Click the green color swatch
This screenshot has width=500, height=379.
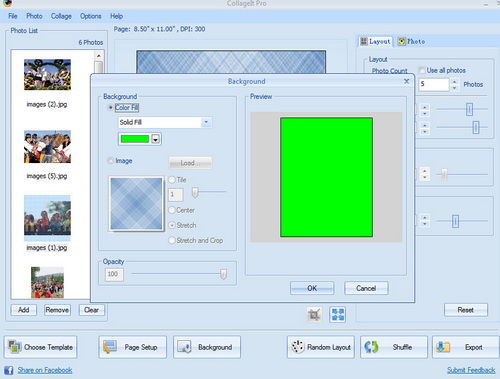pyautogui.click(x=135, y=139)
